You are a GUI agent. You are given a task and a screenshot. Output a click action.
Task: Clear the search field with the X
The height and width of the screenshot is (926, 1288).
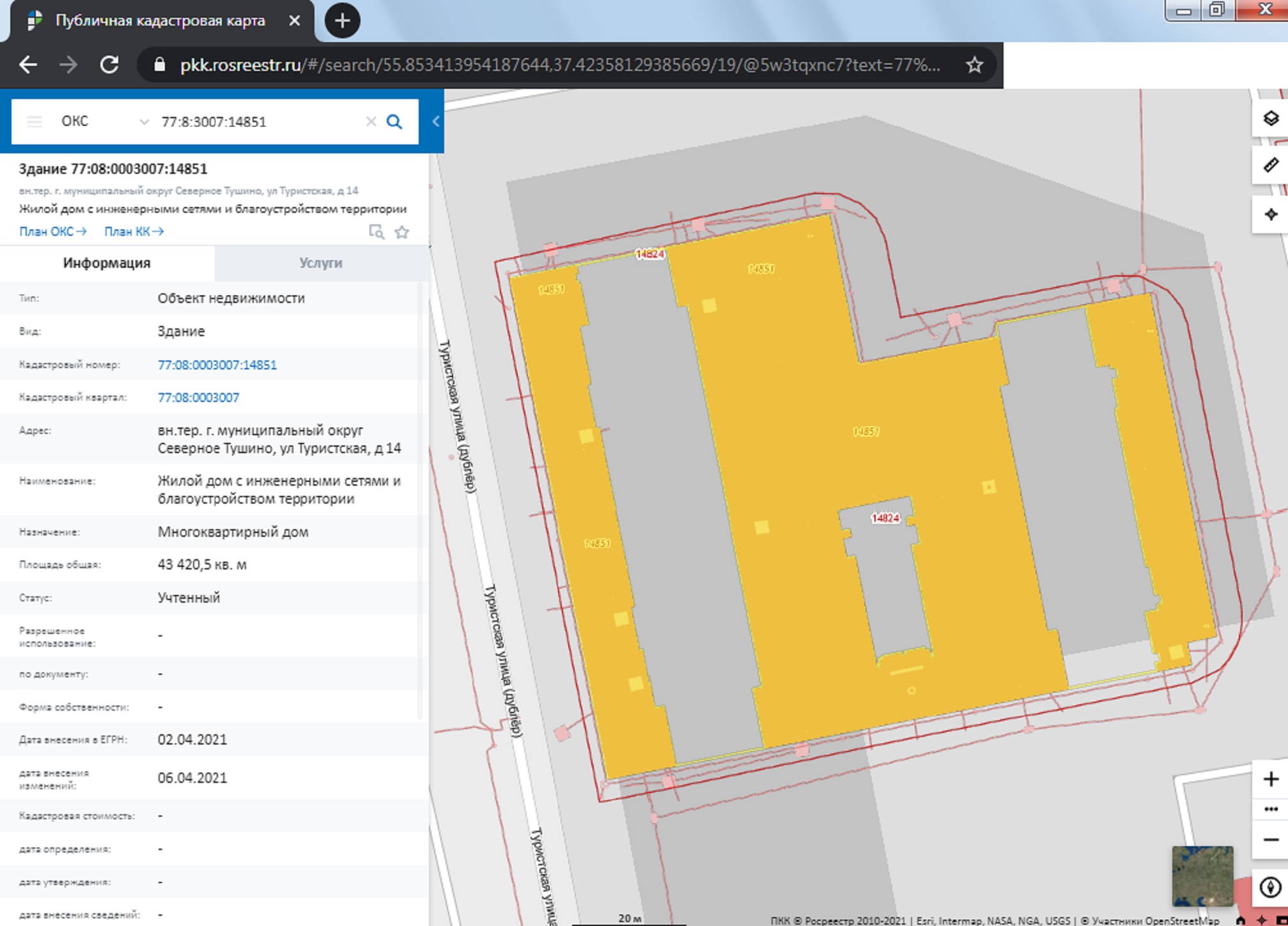(371, 121)
